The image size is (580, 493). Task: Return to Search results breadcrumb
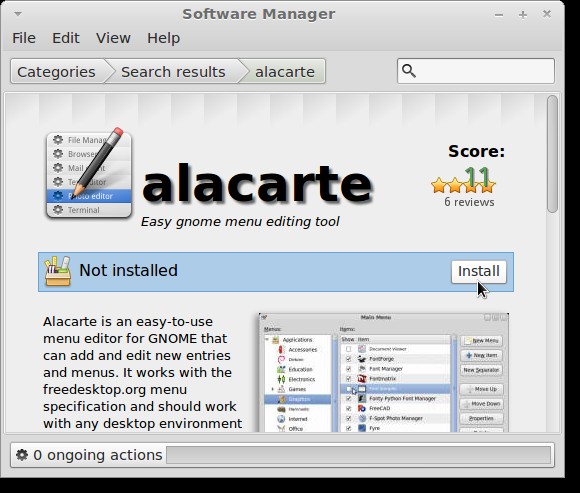[x=173, y=71]
